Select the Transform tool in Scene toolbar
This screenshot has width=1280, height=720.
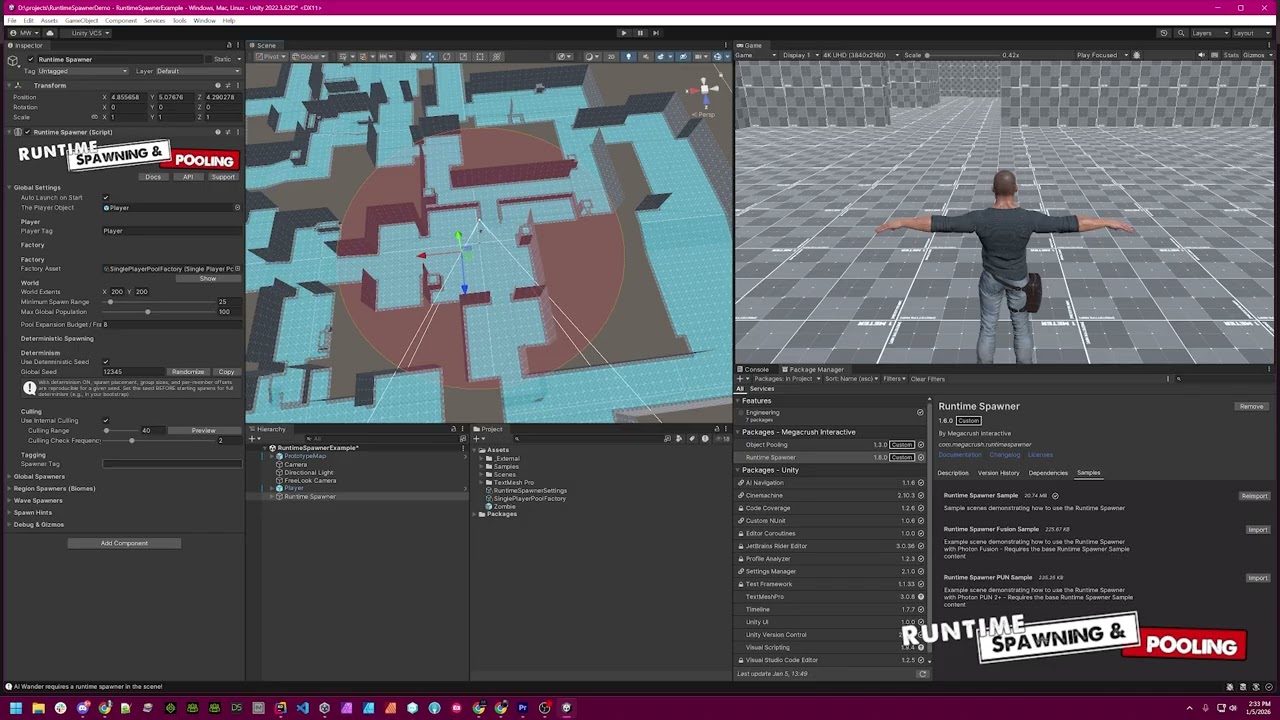[497, 56]
